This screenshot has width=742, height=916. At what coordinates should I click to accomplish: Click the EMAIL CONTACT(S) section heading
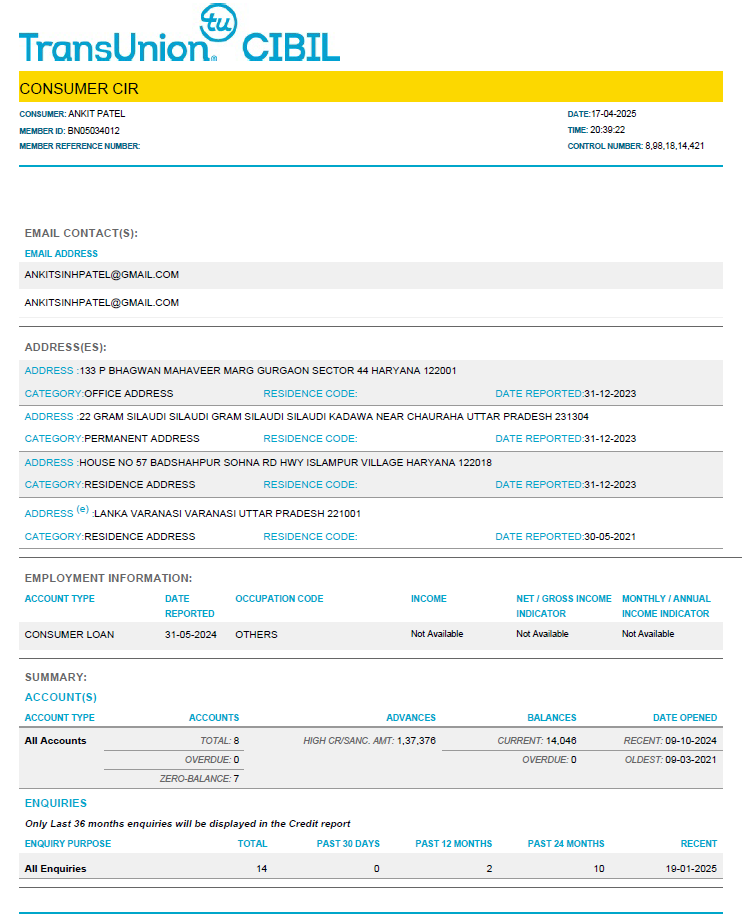[81, 233]
